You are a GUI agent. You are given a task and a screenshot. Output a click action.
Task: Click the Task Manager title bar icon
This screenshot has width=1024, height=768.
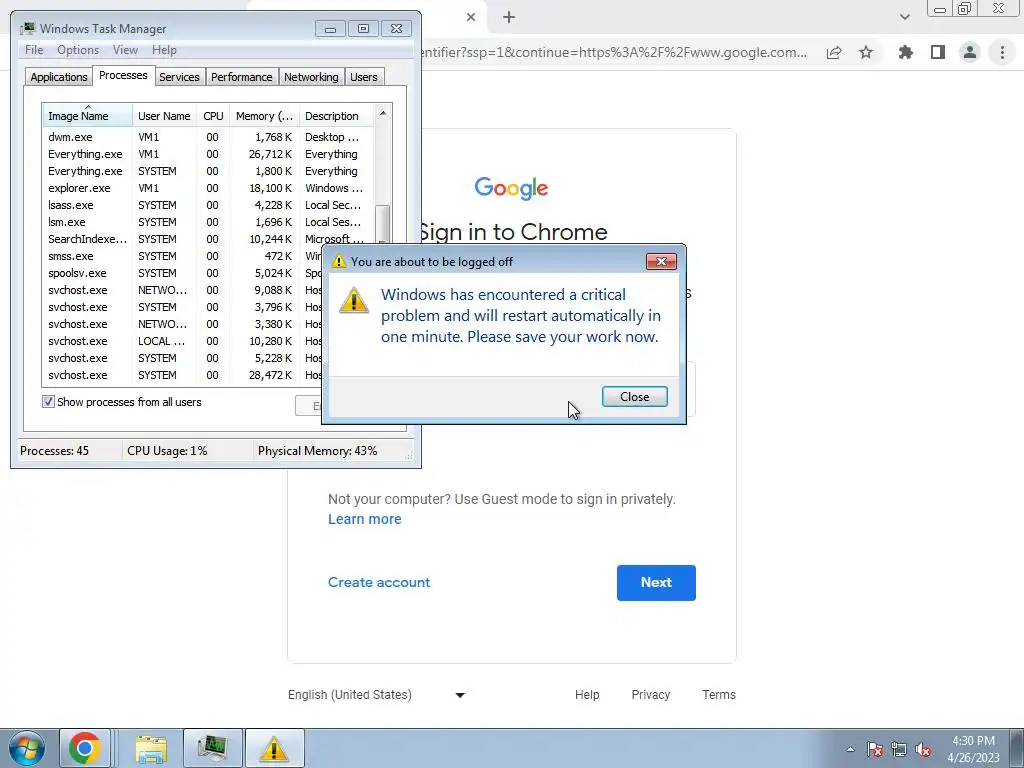pos(27,28)
